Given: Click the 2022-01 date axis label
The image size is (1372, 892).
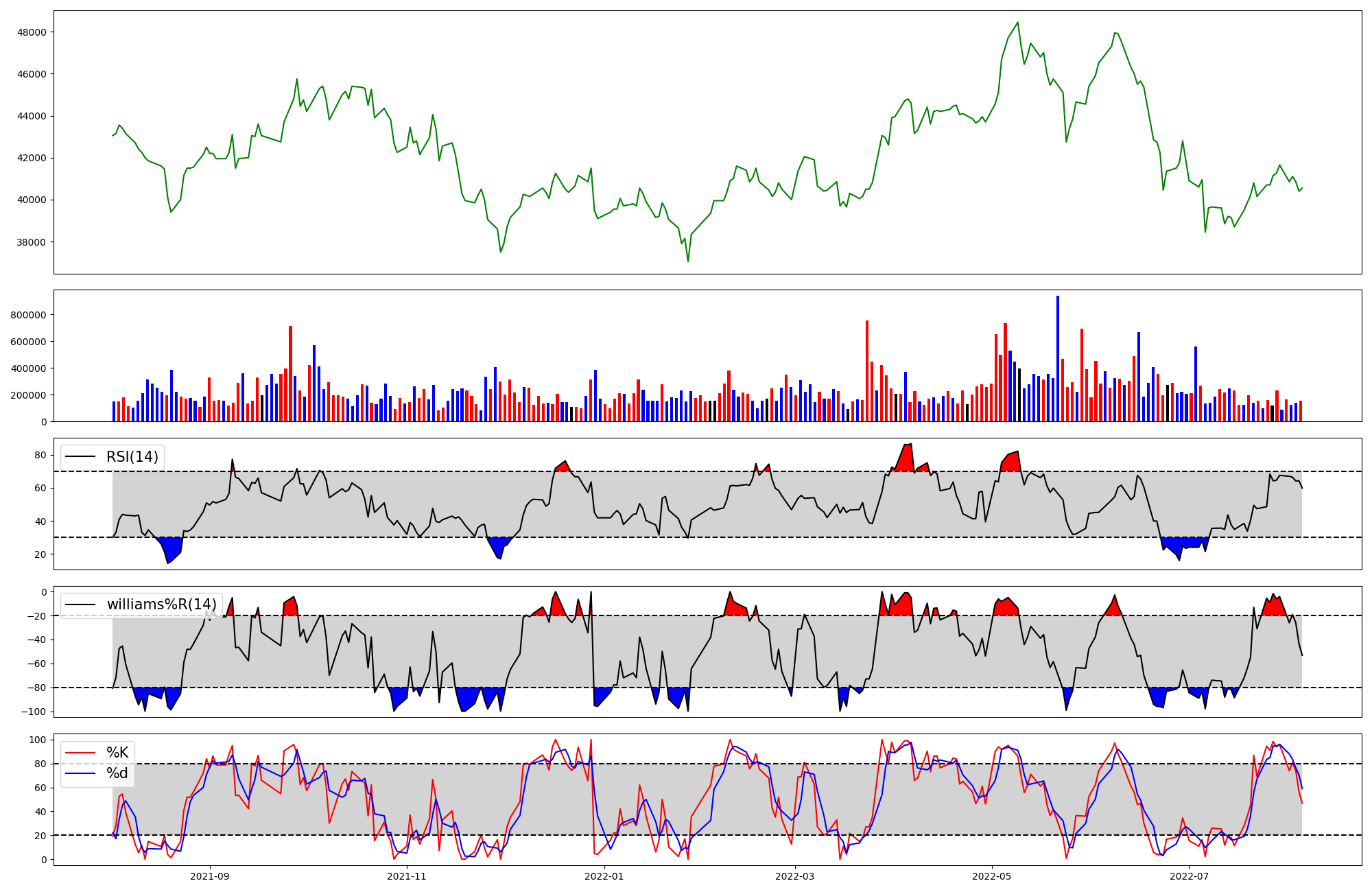Looking at the screenshot, I should pyautogui.click(x=604, y=876).
